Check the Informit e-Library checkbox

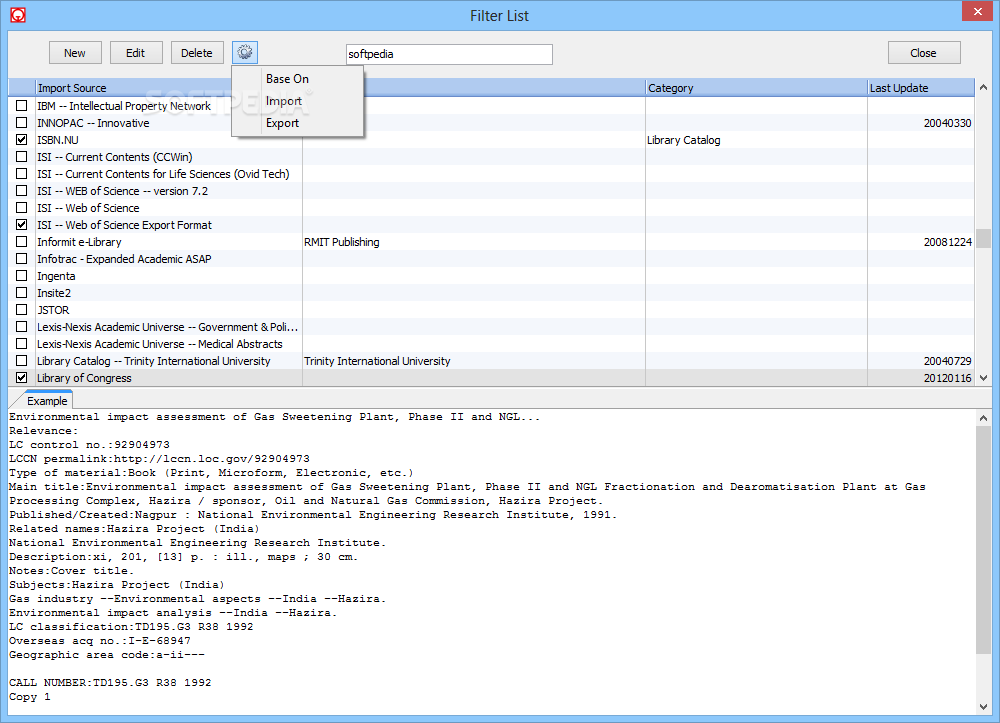pos(22,242)
